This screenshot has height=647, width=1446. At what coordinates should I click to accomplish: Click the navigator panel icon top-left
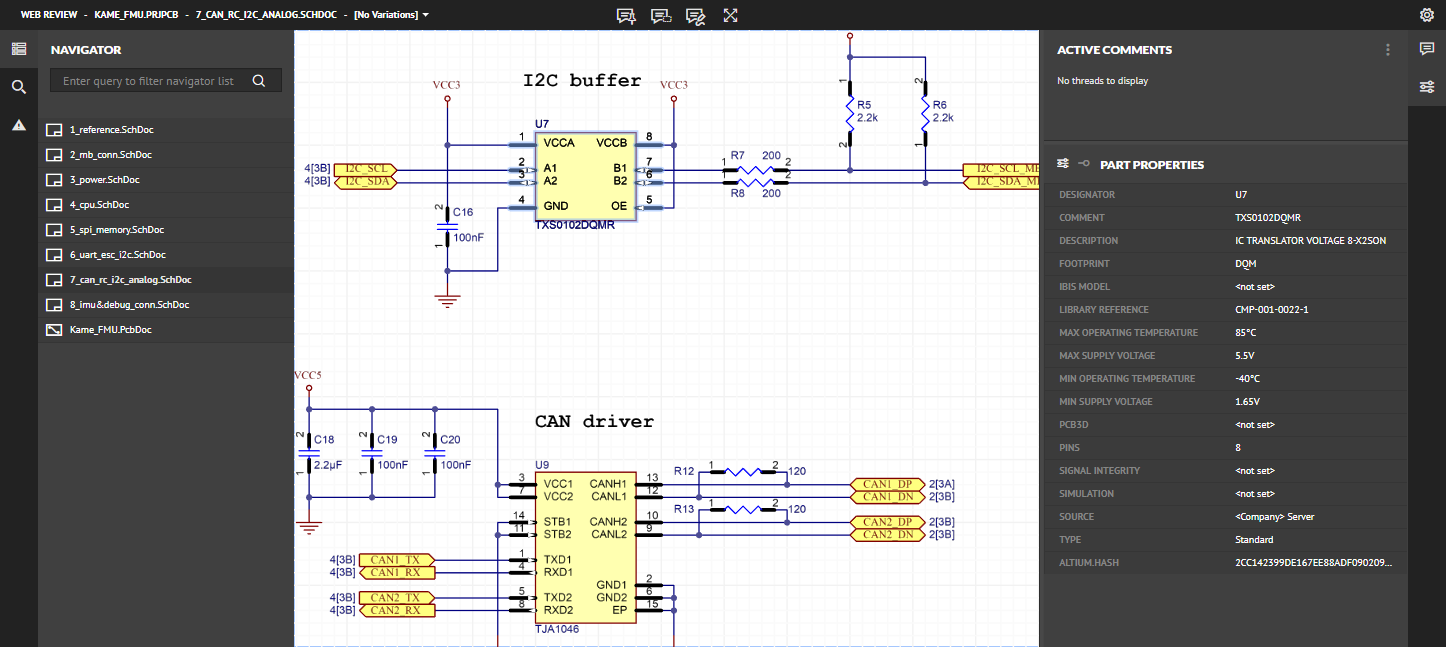coord(18,48)
